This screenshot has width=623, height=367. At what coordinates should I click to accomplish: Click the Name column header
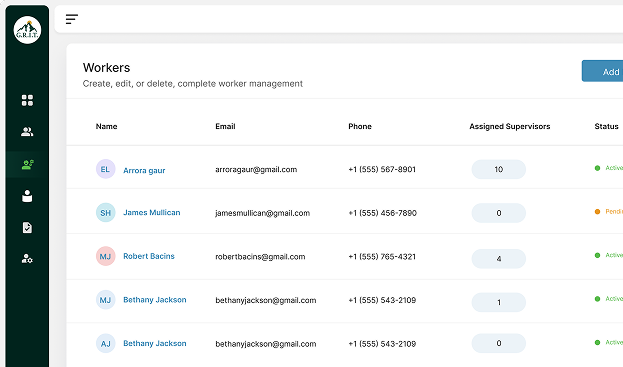[106, 126]
